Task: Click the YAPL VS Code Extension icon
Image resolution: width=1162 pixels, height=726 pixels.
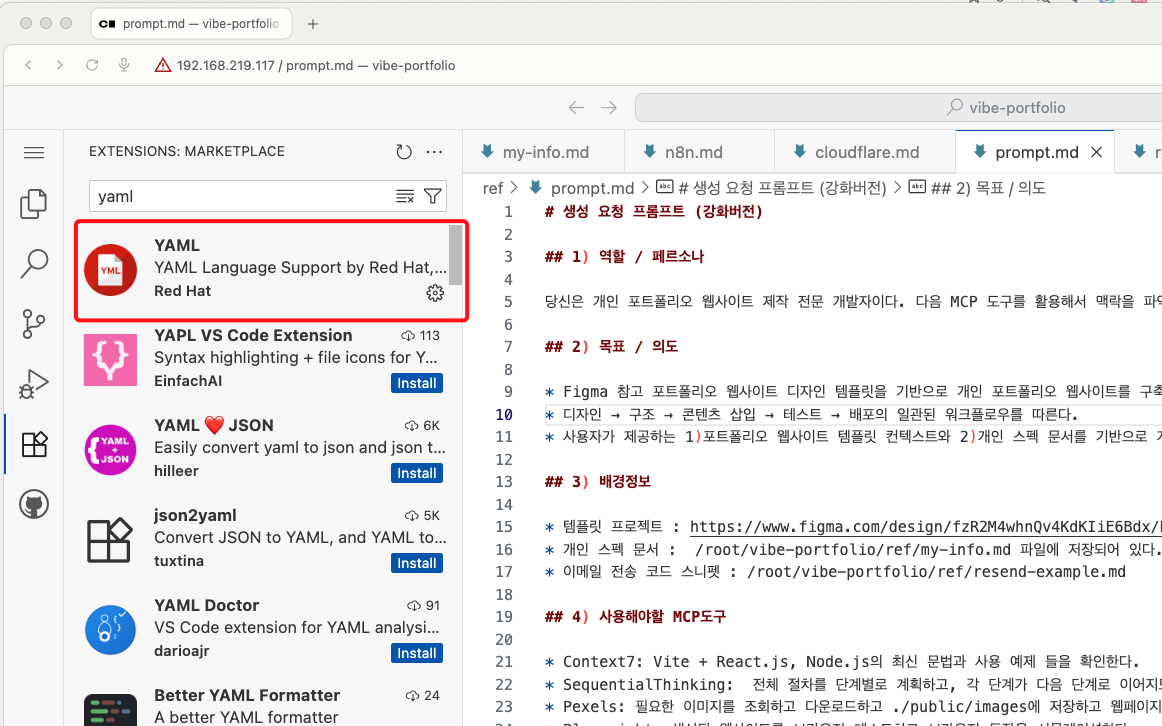Action: 110,360
